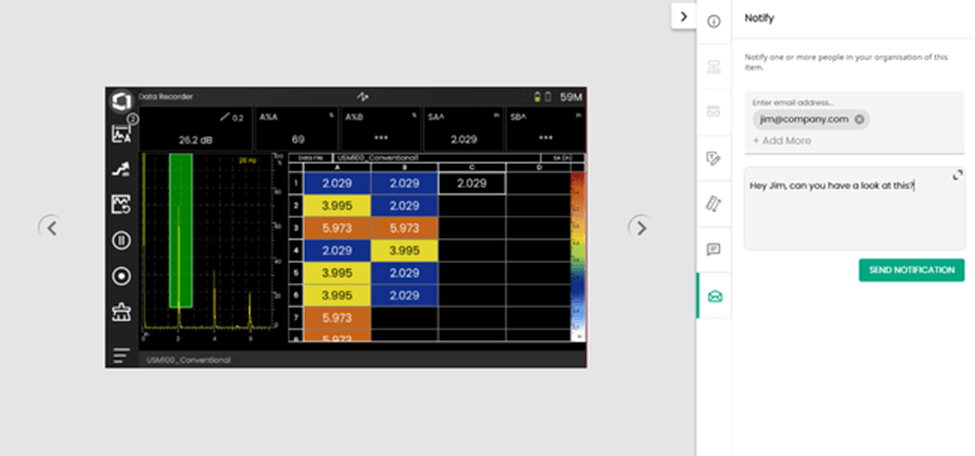975x456 pixels.
Task: Click the pause icon on instrument screen
Action: pyautogui.click(x=122, y=240)
